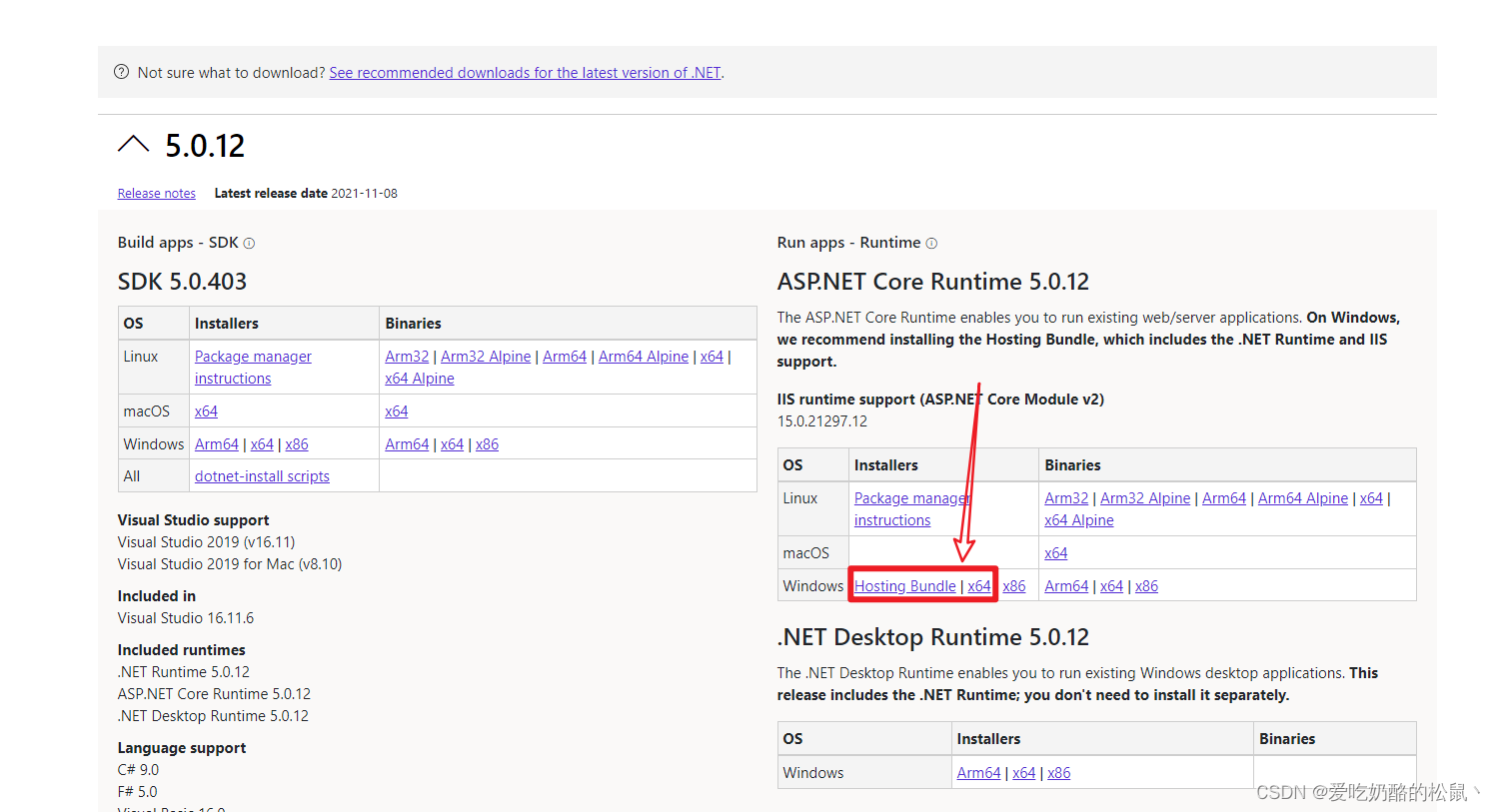
Task: Download .NET Desktop Runtime Windows x86 installer
Action: tap(1058, 773)
